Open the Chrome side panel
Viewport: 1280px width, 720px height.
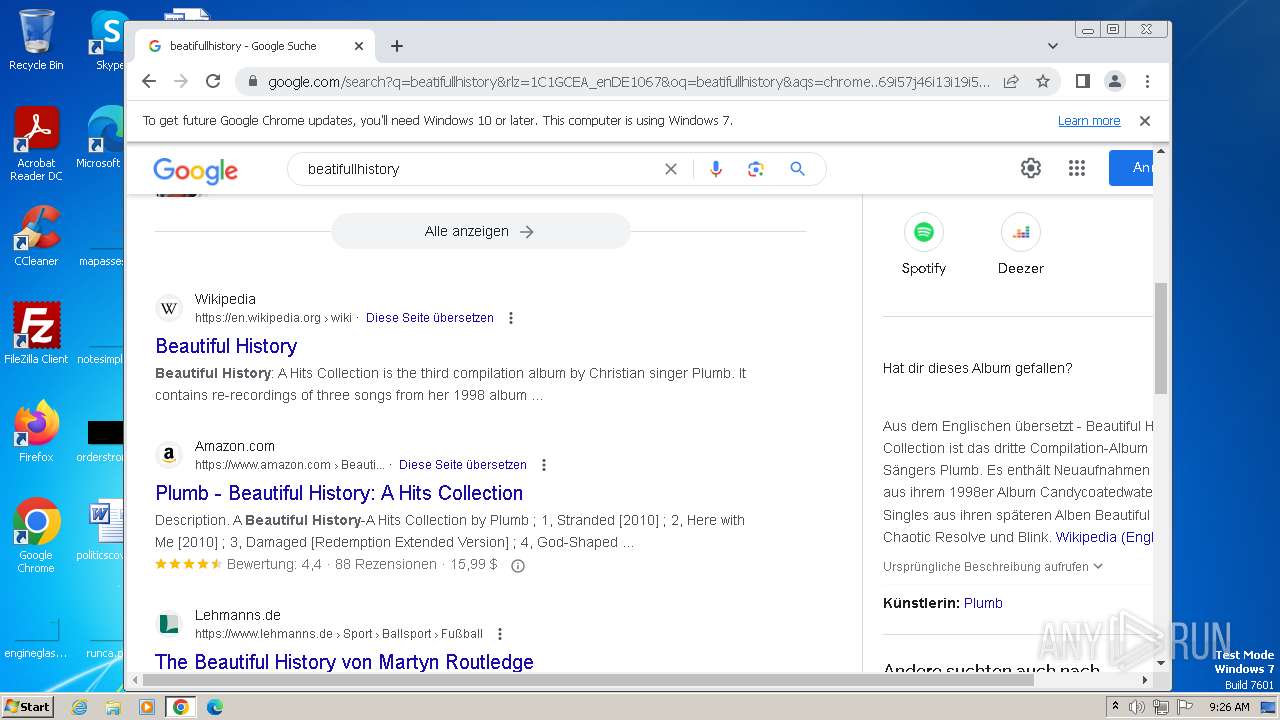coord(1082,81)
